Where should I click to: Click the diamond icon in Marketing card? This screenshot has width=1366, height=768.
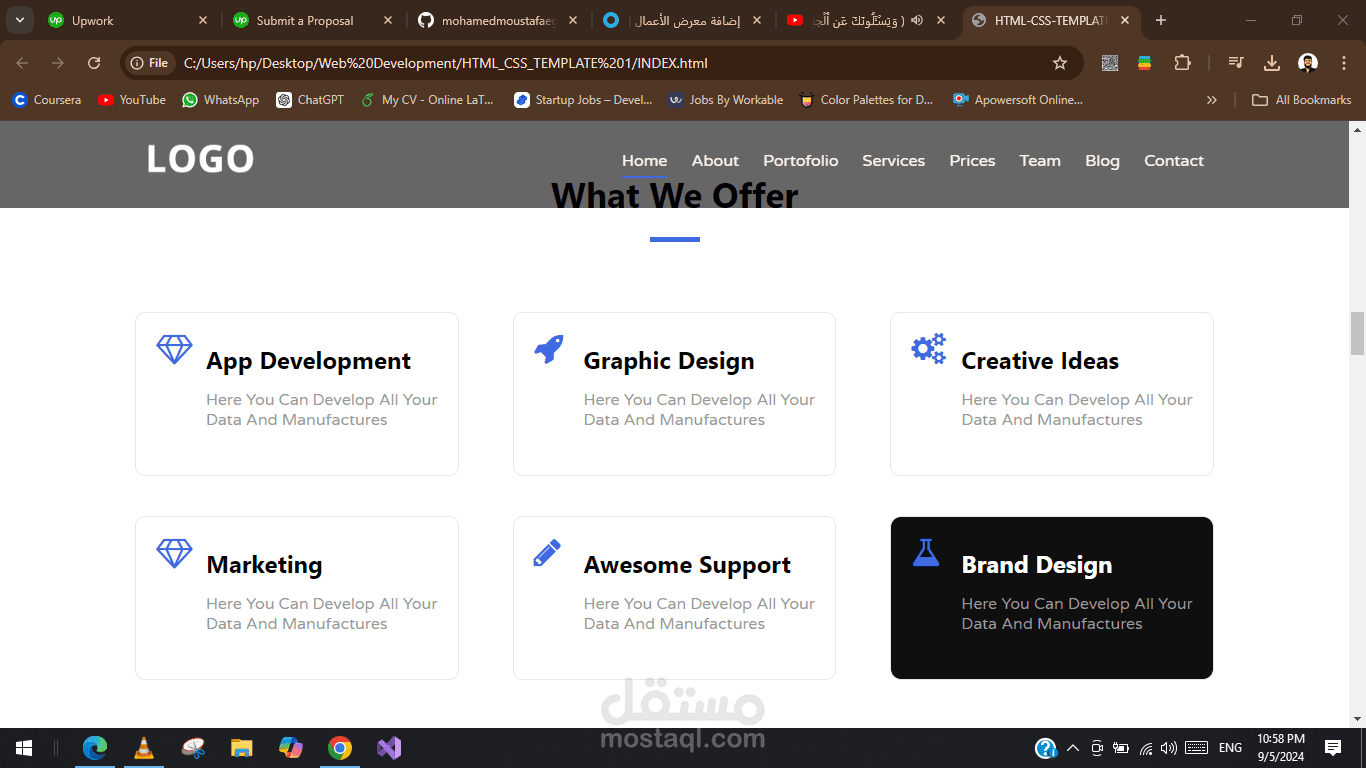(174, 553)
